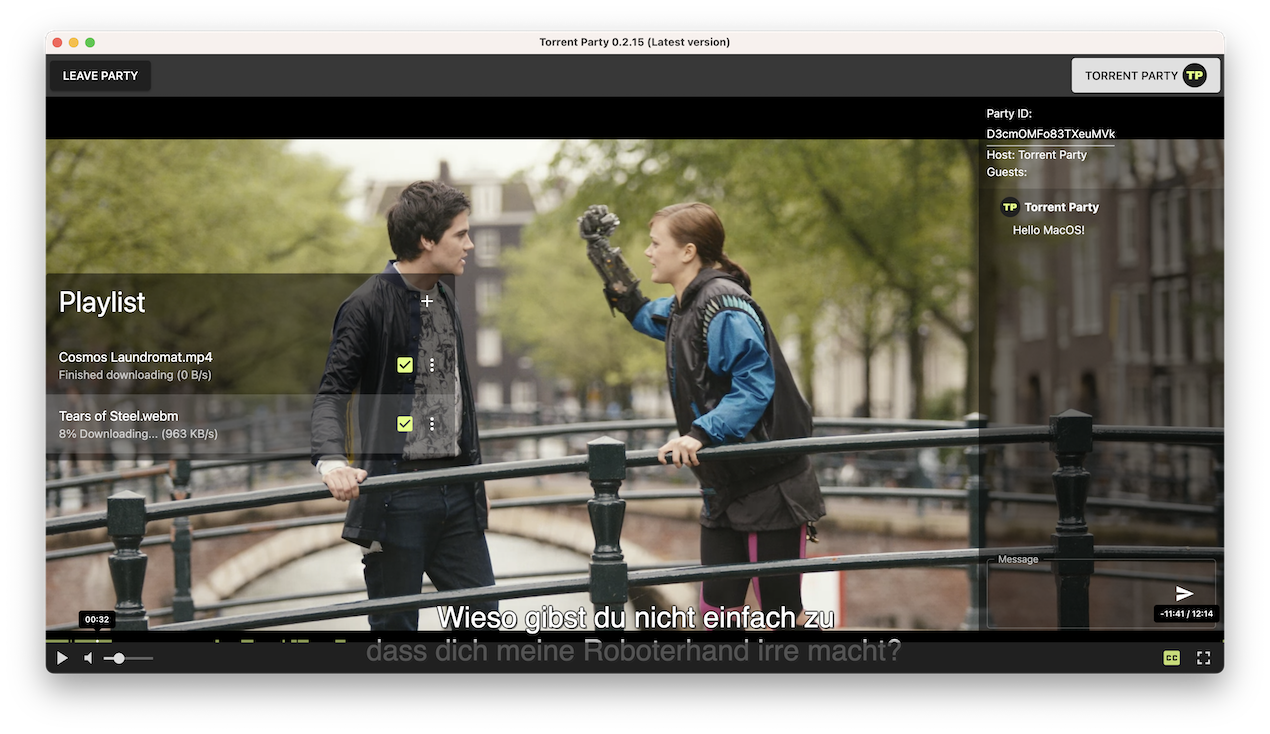Click the LEAVE PARTY button
This screenshot has height=734, width=1270.
[100, 76]
